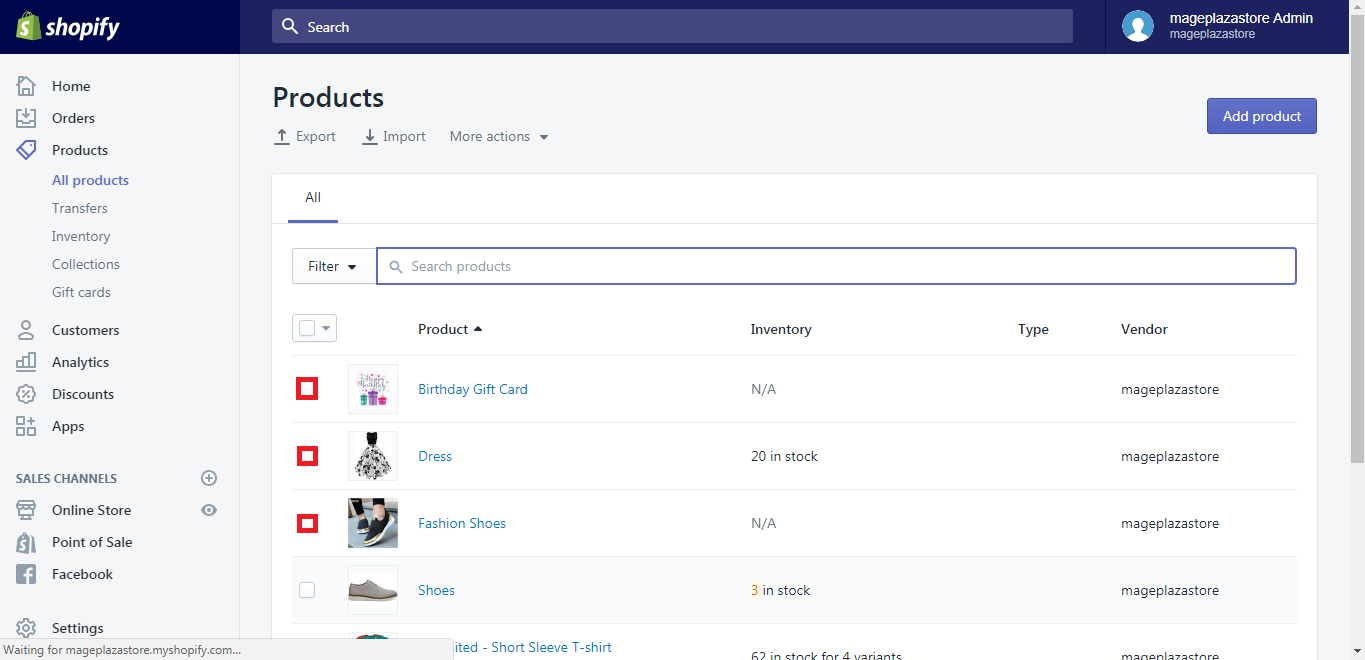Click the Customers person icon
Image resolution: width=1365 pixels, height=660 pixels.
26,330
